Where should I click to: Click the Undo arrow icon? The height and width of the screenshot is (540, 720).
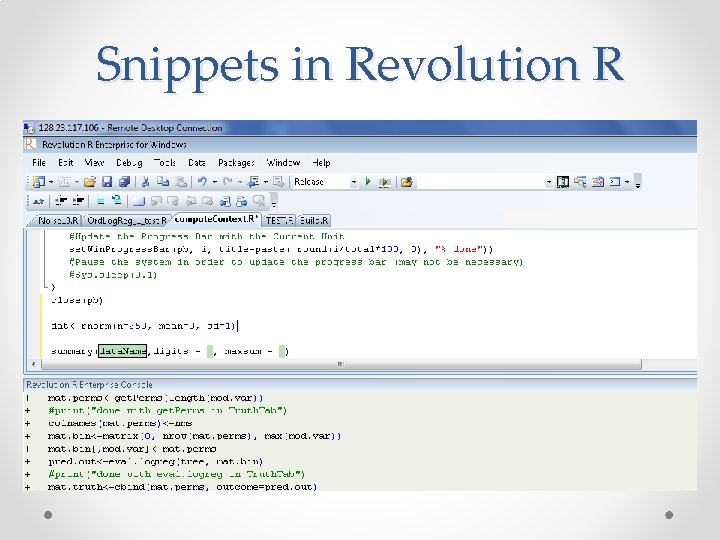(202, 182)
